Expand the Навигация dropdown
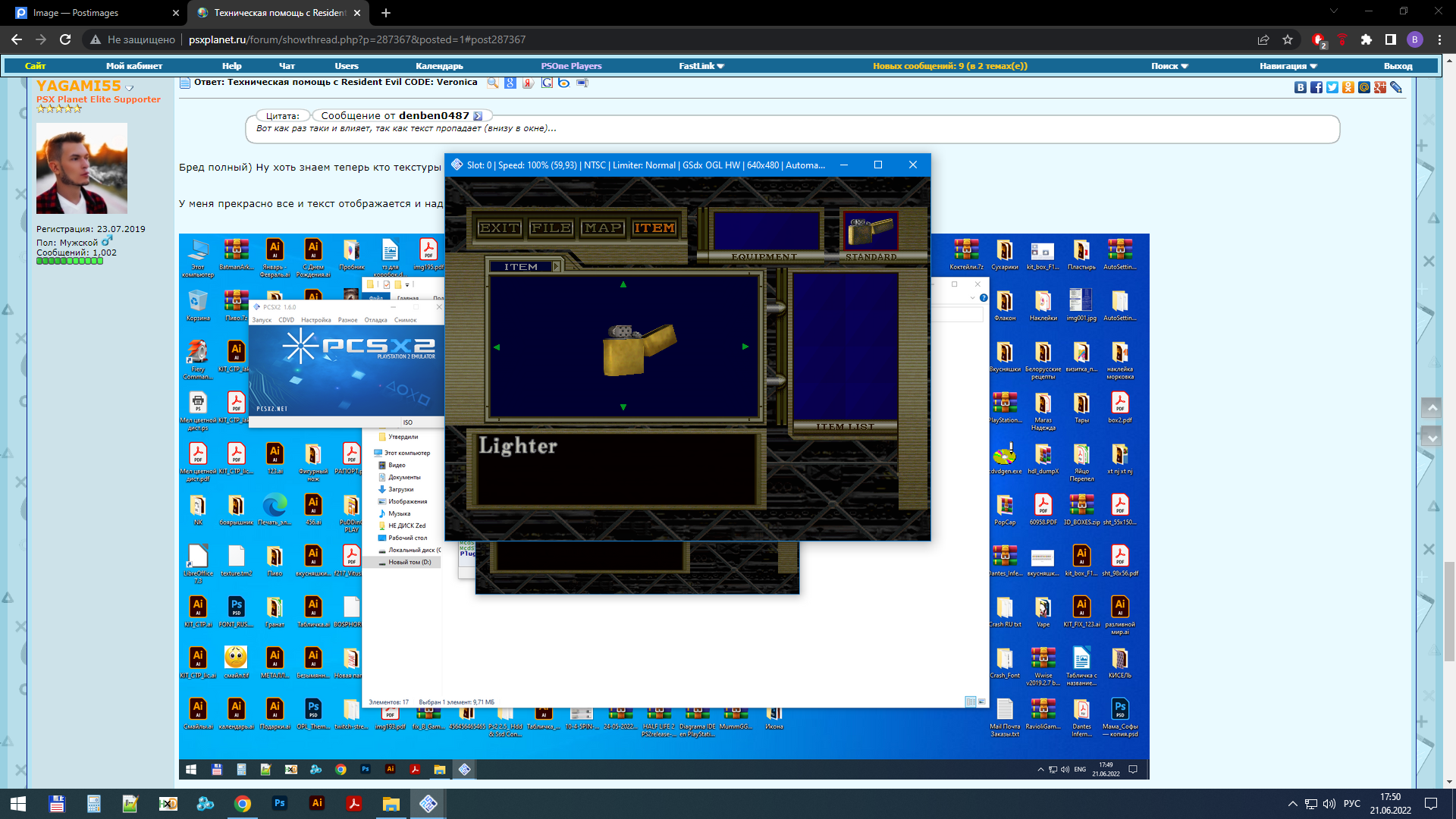 point(1288,66)
